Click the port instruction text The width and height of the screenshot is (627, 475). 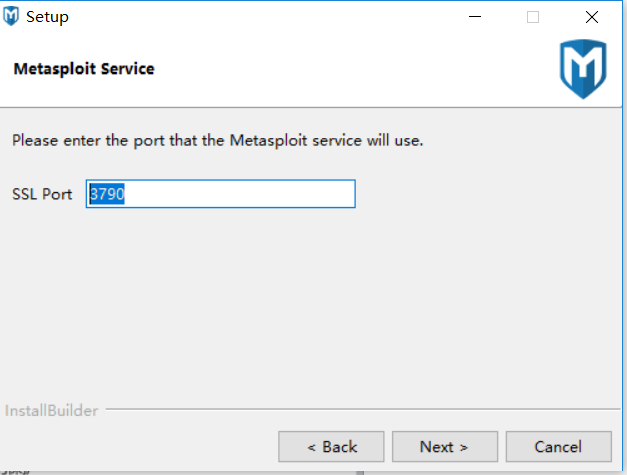click(218, 140)
